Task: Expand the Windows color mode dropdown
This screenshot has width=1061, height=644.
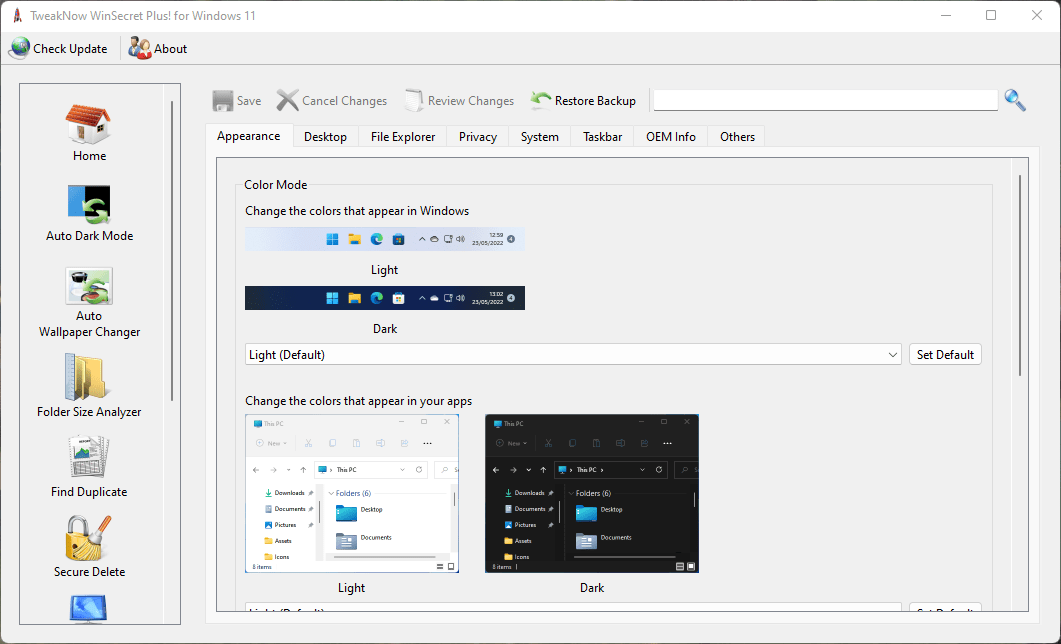Action: tap(573, 354)
